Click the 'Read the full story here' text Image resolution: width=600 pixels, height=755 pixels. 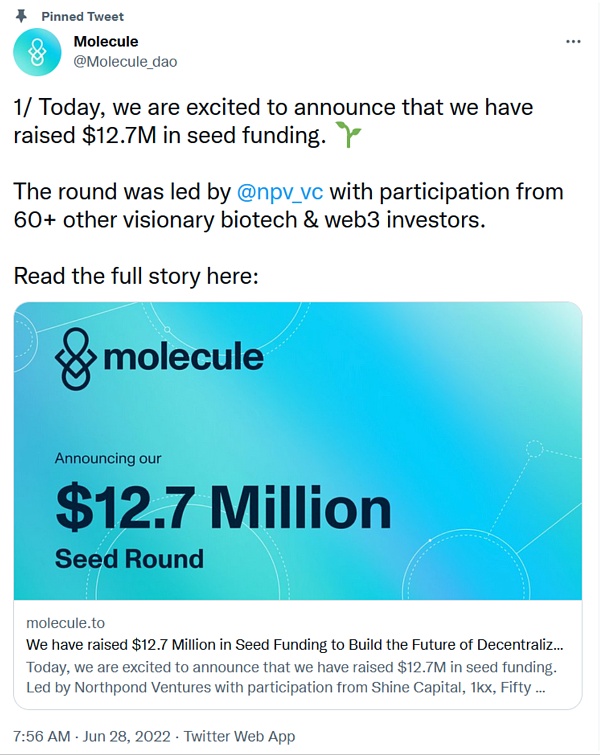pos(136,276)
